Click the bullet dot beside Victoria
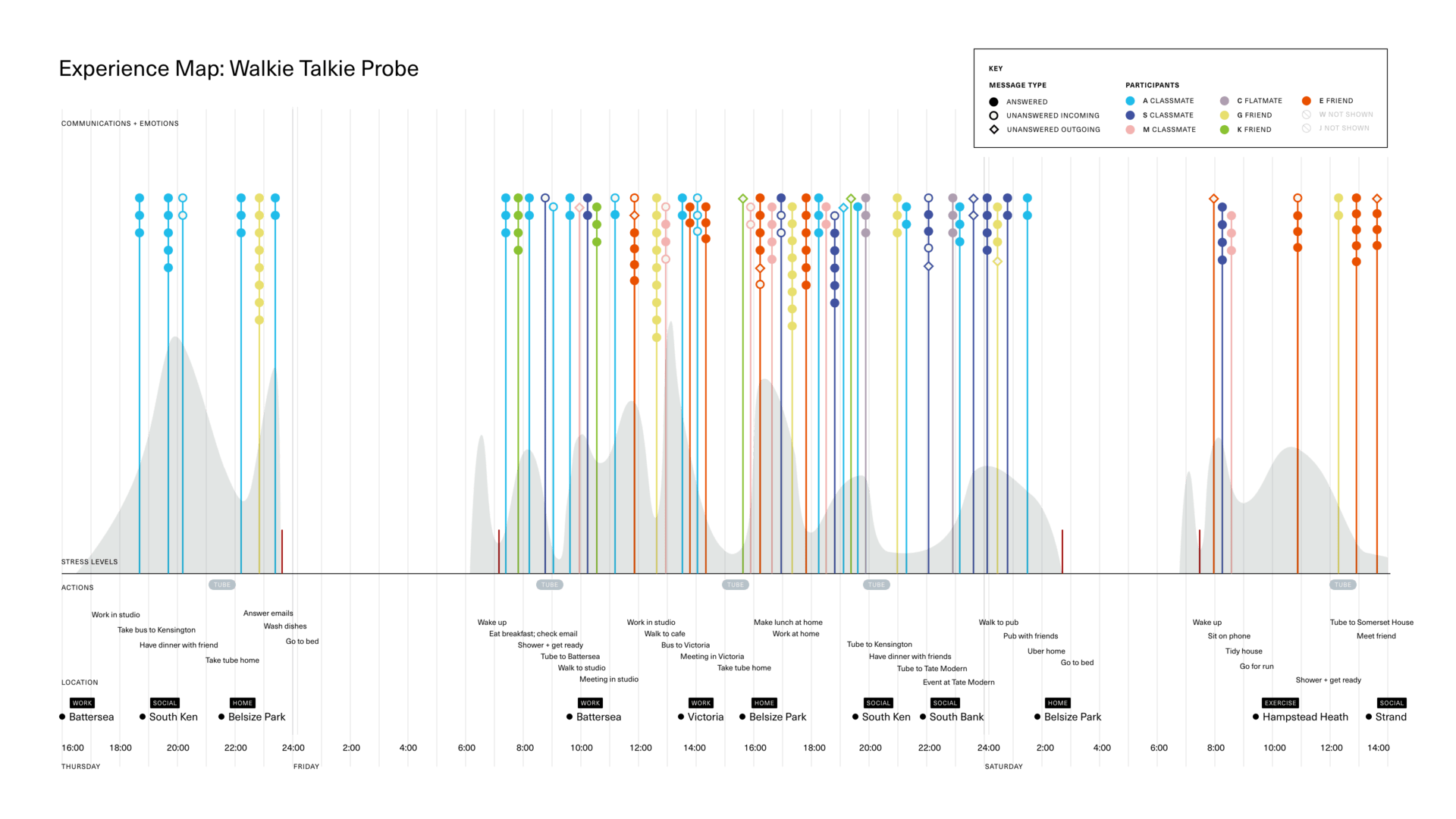This screenshot has height=819, width=1456. pyautogui.click(x=681, y=717)
